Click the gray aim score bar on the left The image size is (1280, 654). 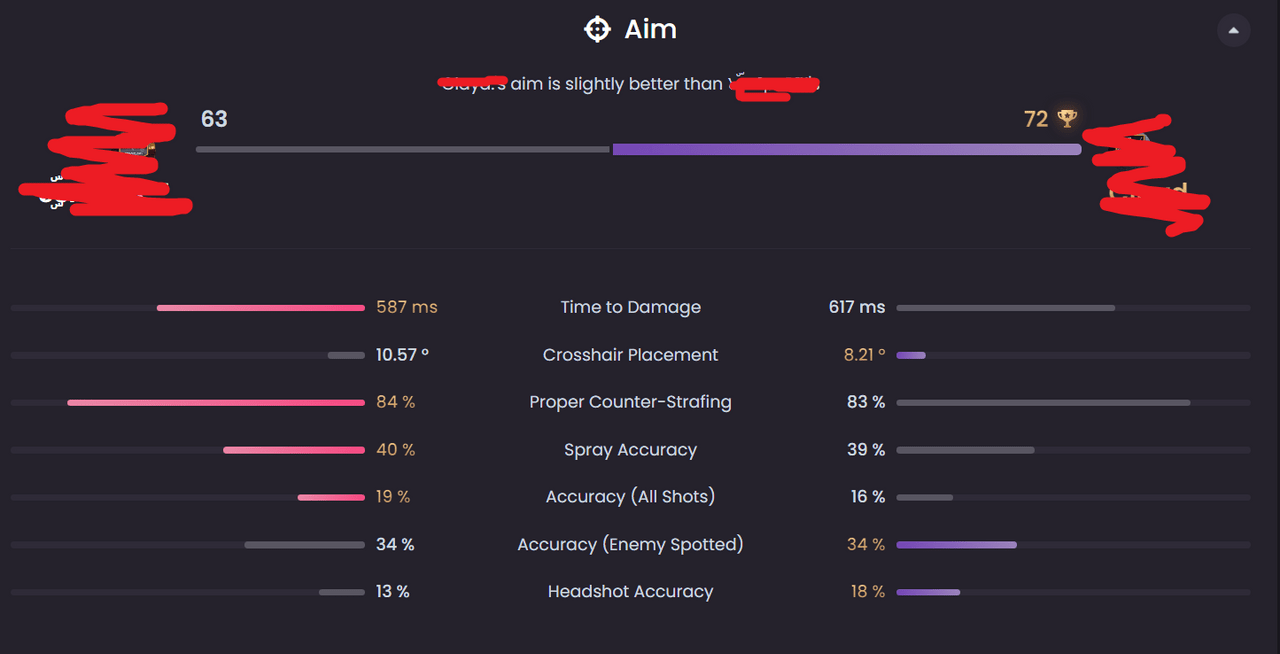click(402, 150)
